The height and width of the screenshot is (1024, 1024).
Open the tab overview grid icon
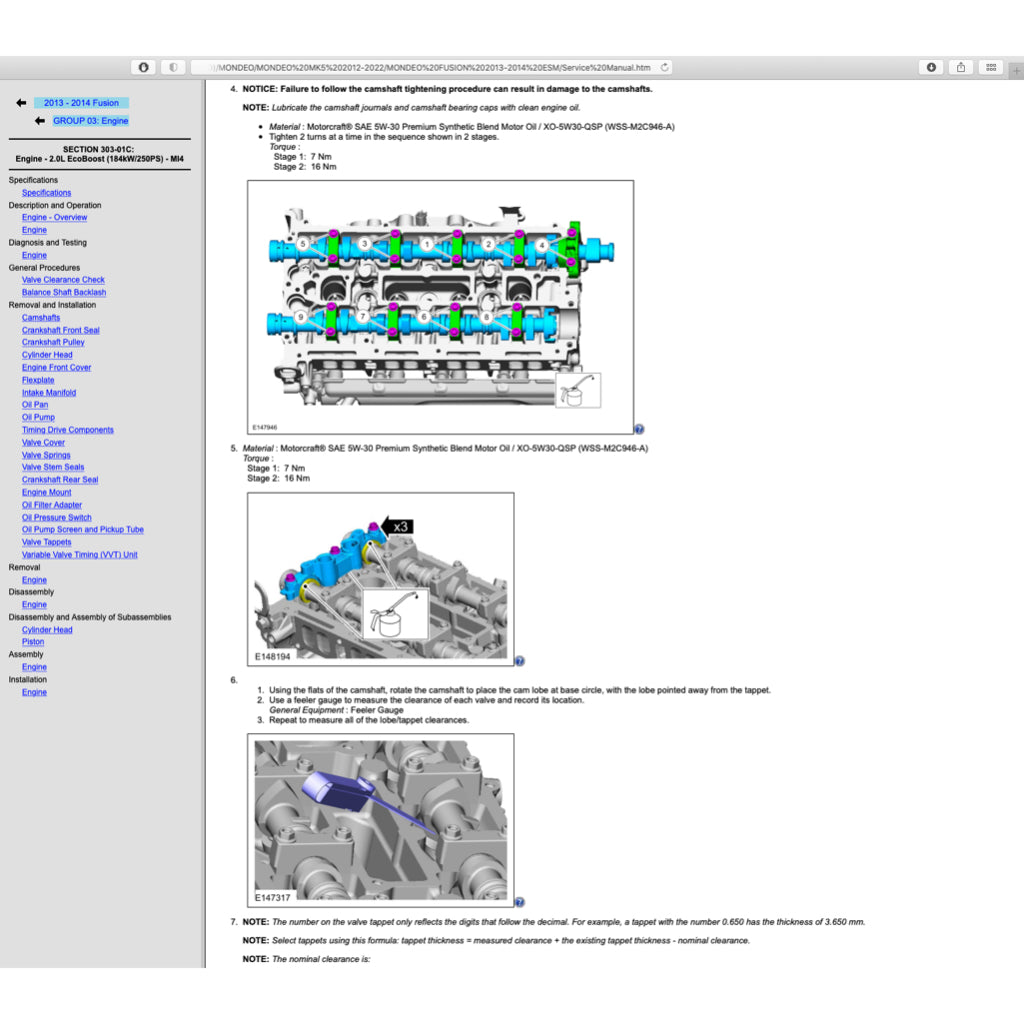[x=990, y=67]
